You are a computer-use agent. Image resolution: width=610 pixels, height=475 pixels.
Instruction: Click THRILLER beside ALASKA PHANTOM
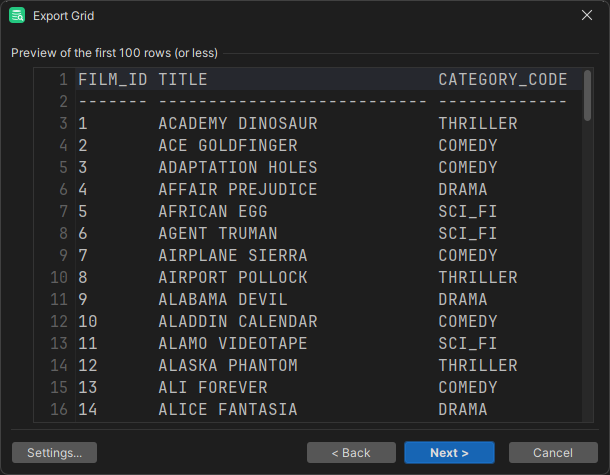point(477,366)
